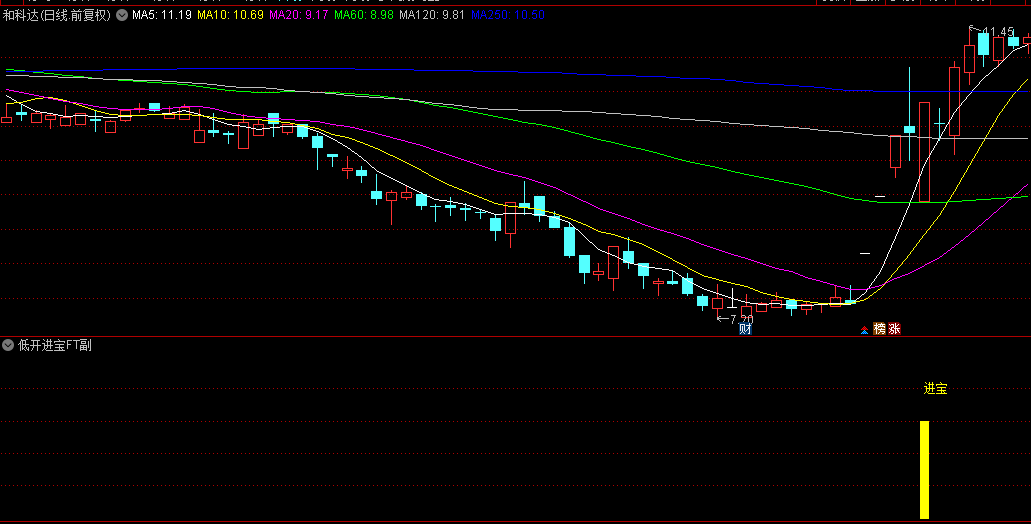Expand the 低开进宝FT副 indicator menu arrow
The width and height of the screenshot is (1031, 524).
[x=8, y=345]
